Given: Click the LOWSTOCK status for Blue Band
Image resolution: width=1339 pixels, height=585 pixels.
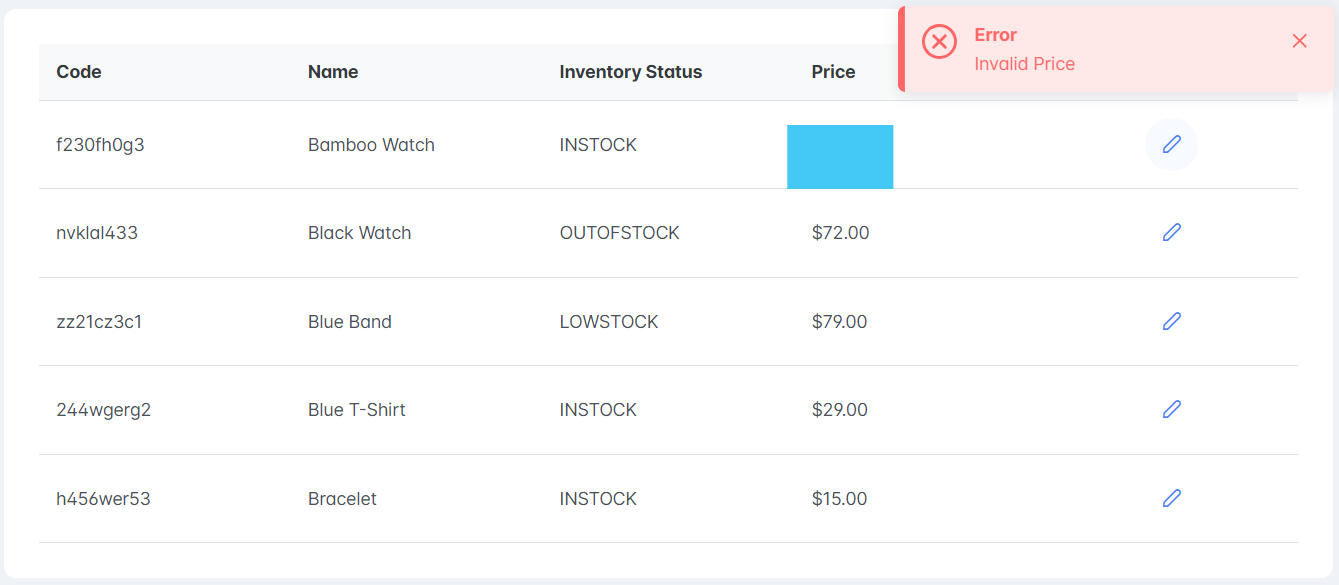Looking at the screenshot, I should [609, 322].
